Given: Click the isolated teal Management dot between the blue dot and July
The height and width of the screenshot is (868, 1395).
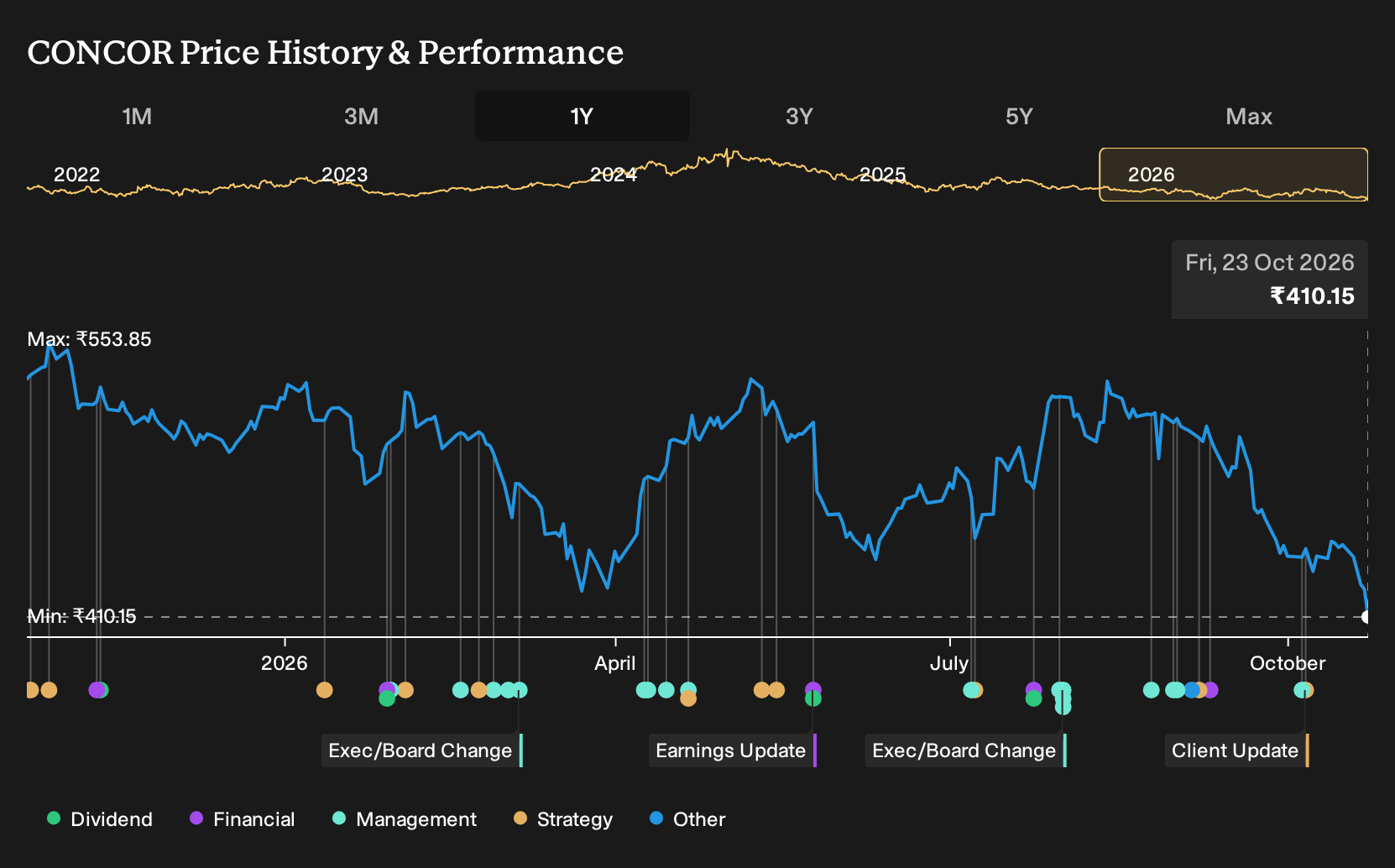Looking at the screenshot, I should tap(1151, 690).
